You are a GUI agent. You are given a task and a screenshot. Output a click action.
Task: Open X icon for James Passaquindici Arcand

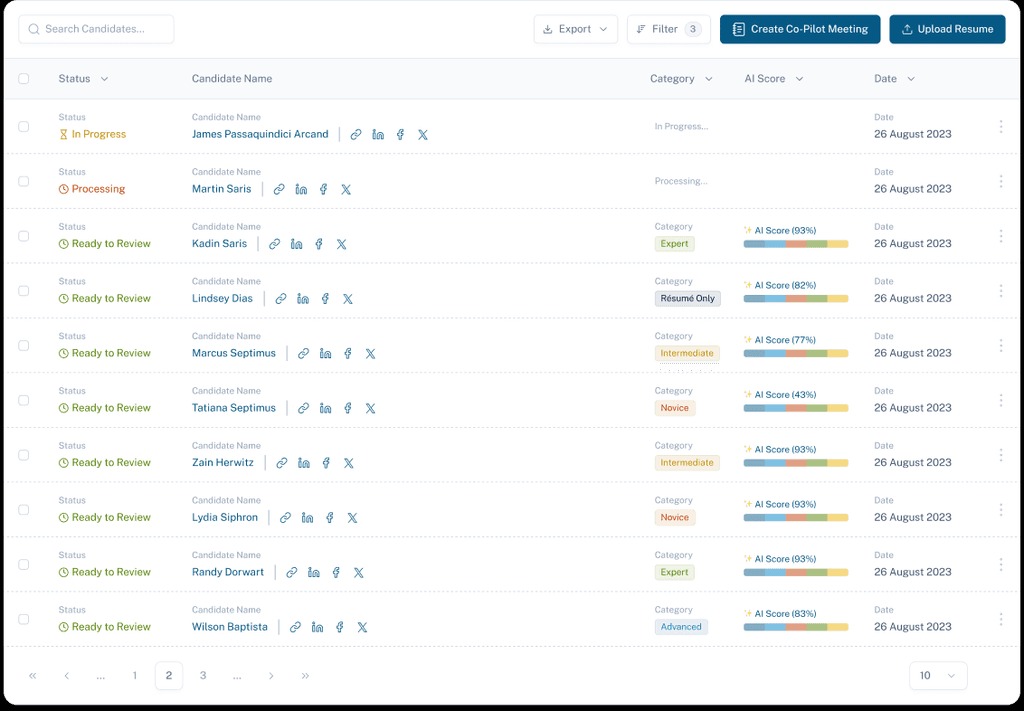click(x=422, y=134)
